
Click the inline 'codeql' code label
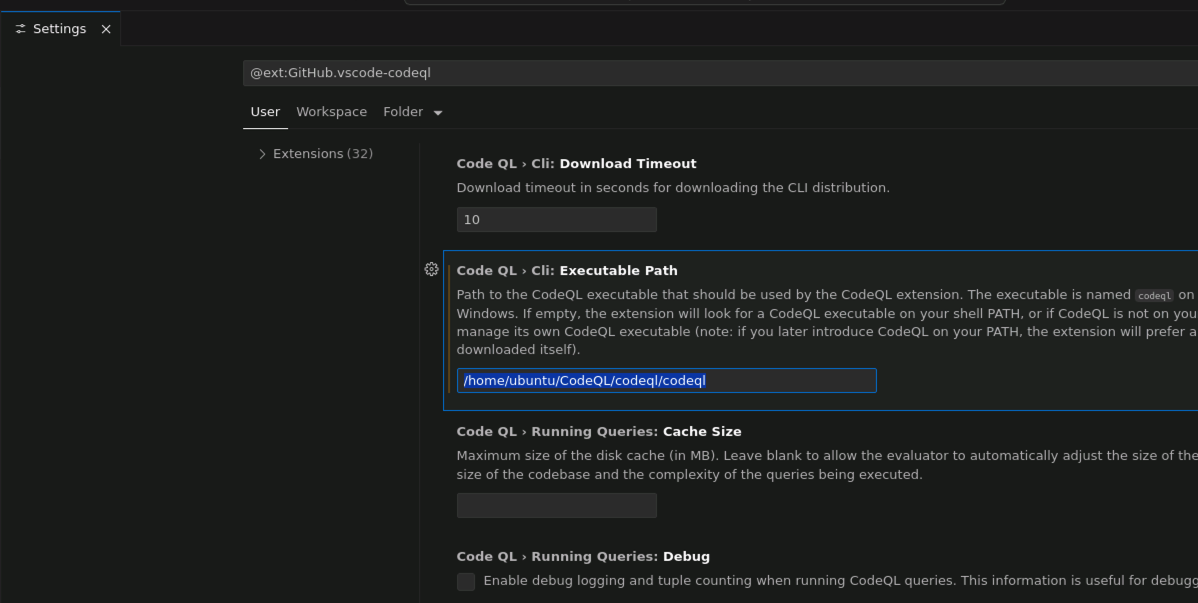coord(1154,296)
